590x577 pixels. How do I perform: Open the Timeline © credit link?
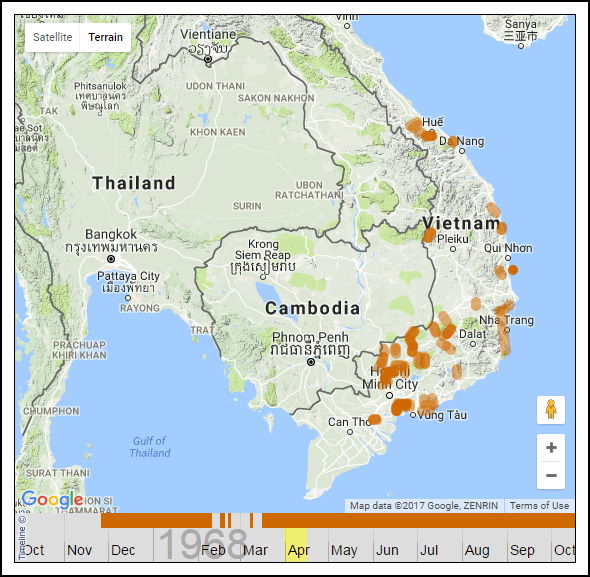click(x=22, y=537)
